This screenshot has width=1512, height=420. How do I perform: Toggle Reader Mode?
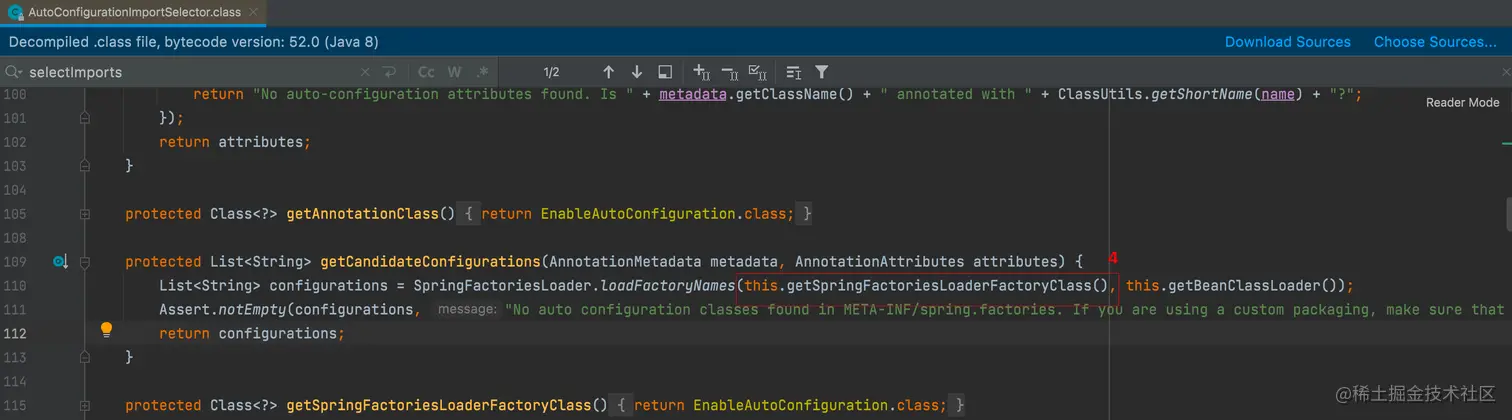click(1462, 102)
